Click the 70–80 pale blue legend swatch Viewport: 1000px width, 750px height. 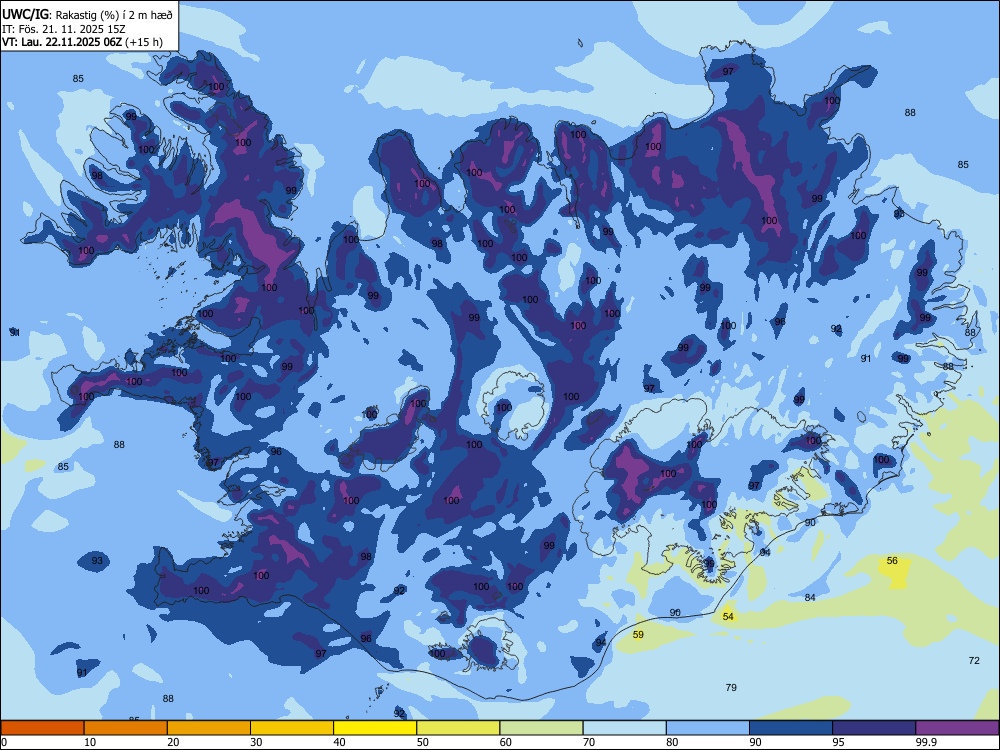(x=625, y=728)
